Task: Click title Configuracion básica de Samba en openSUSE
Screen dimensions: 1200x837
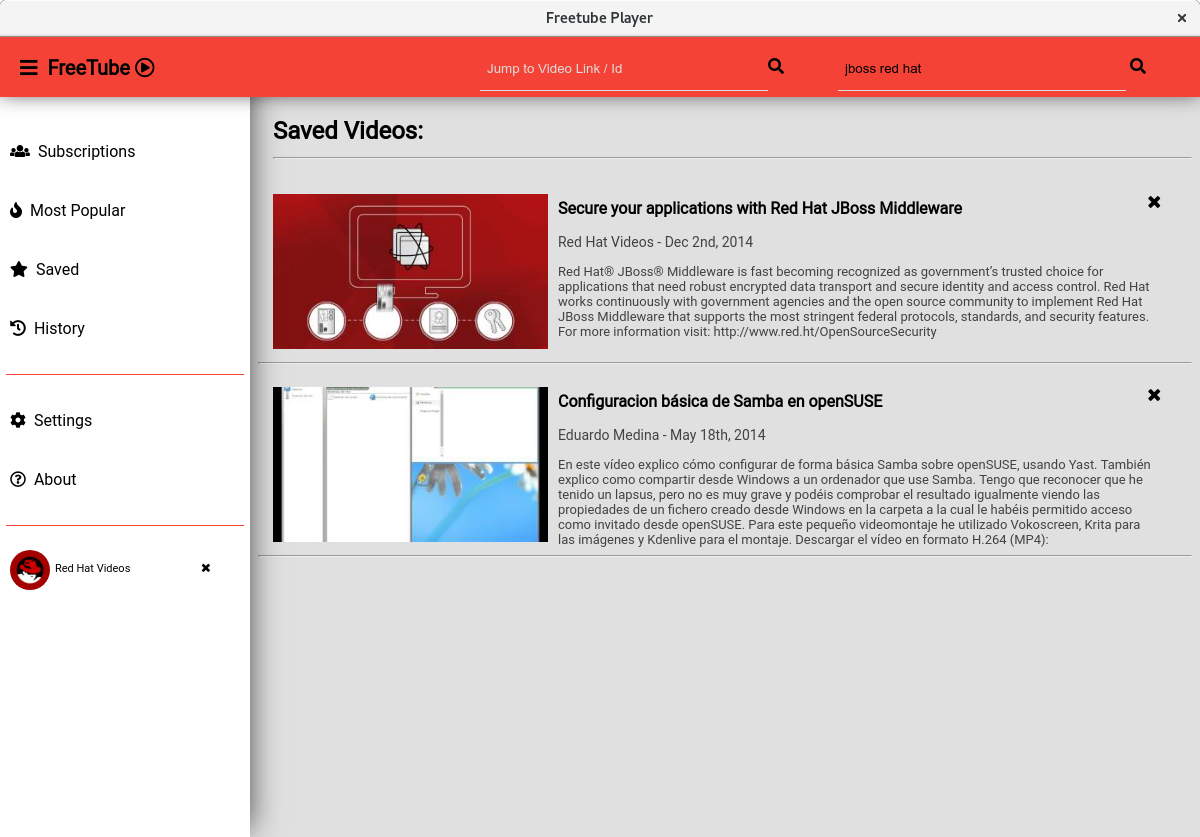Action: click(x=720, y=401)
